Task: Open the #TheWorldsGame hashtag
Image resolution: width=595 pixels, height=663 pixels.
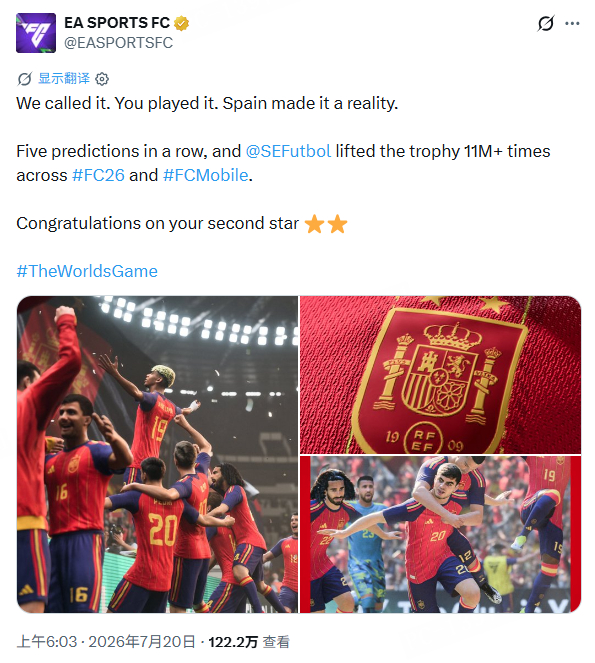Action: click(87, 271)
